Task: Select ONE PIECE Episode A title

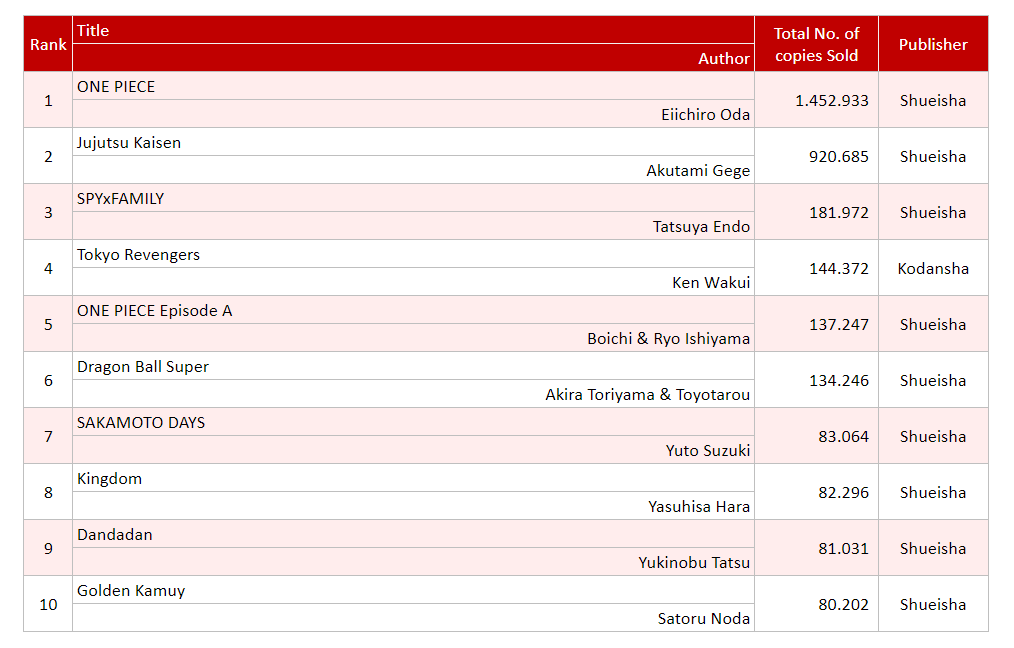Action: pyautogui.click(x=155, y=311)
